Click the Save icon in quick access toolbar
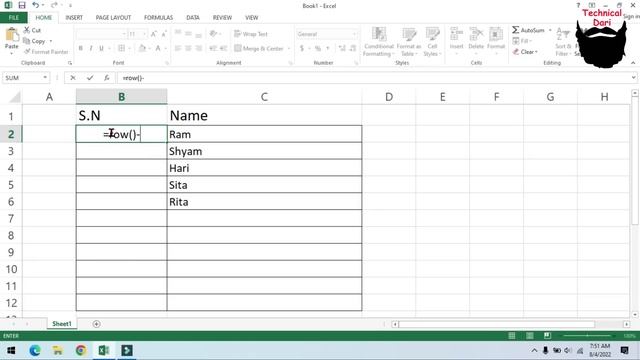 tap(22, 5)
